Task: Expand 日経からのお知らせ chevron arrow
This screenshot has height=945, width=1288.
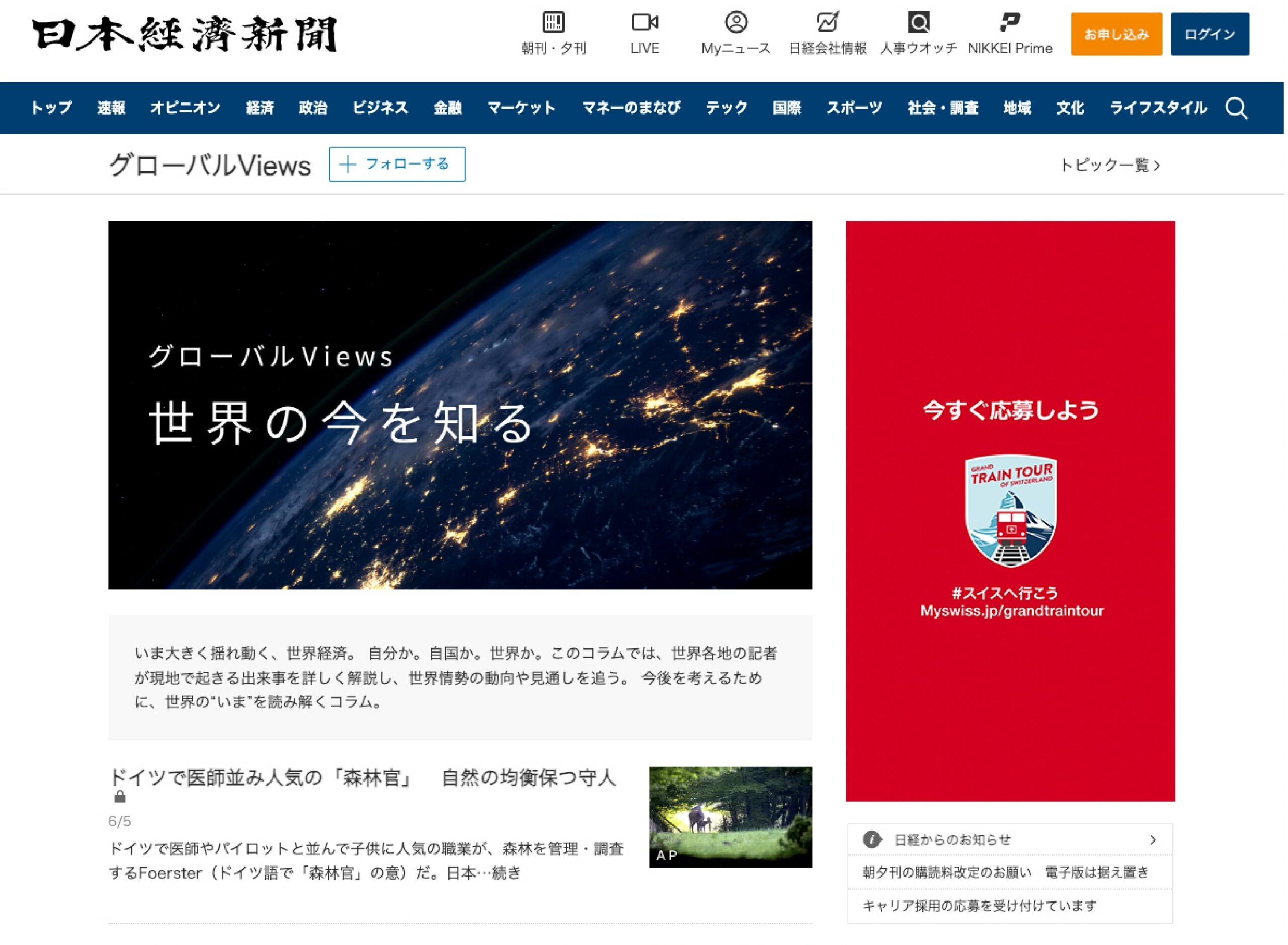Action: [x=1153, y=840]
